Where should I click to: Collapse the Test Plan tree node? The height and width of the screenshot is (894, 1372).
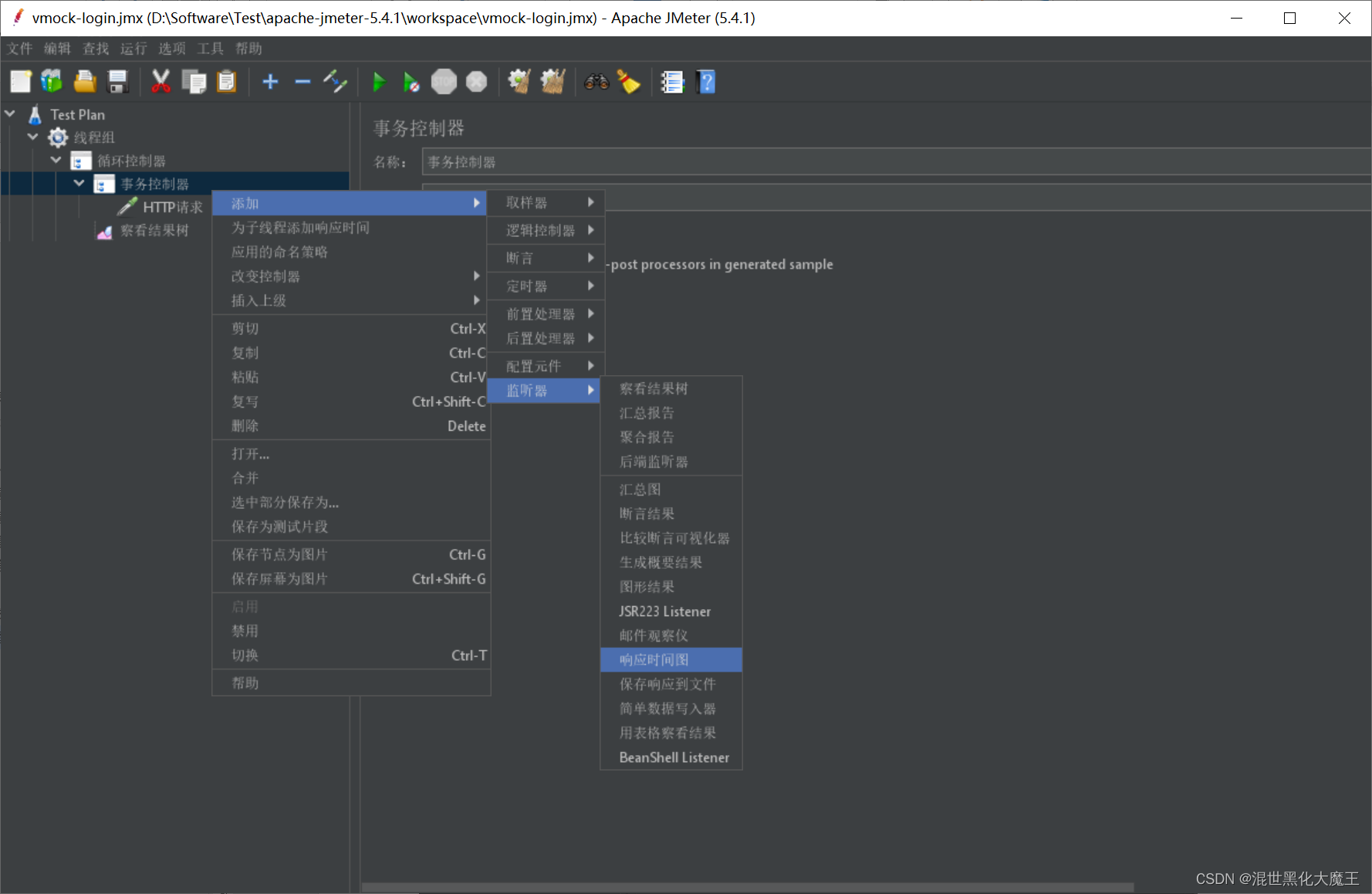(11, 113)
